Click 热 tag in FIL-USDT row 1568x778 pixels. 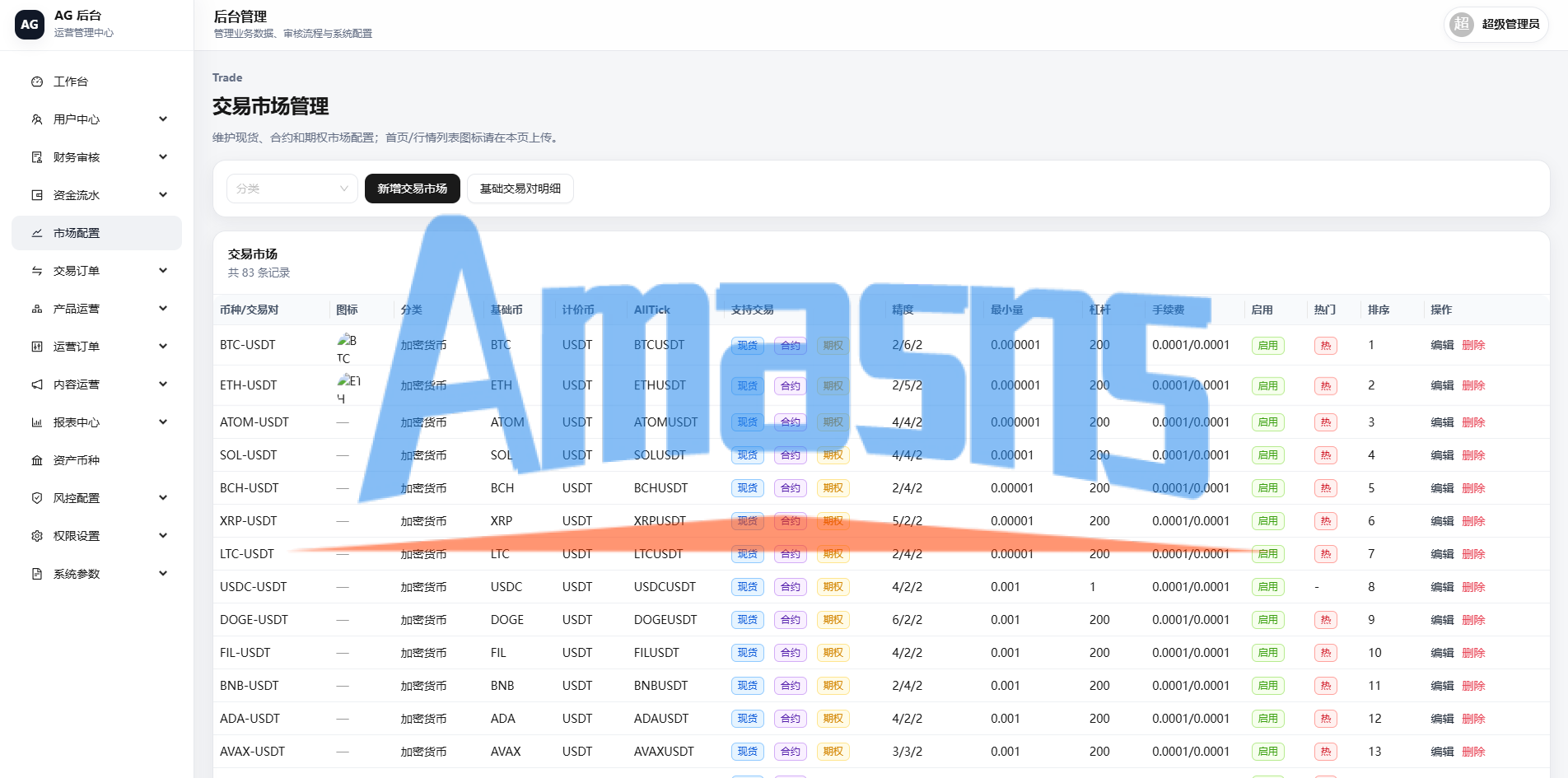coord(1326,653)
